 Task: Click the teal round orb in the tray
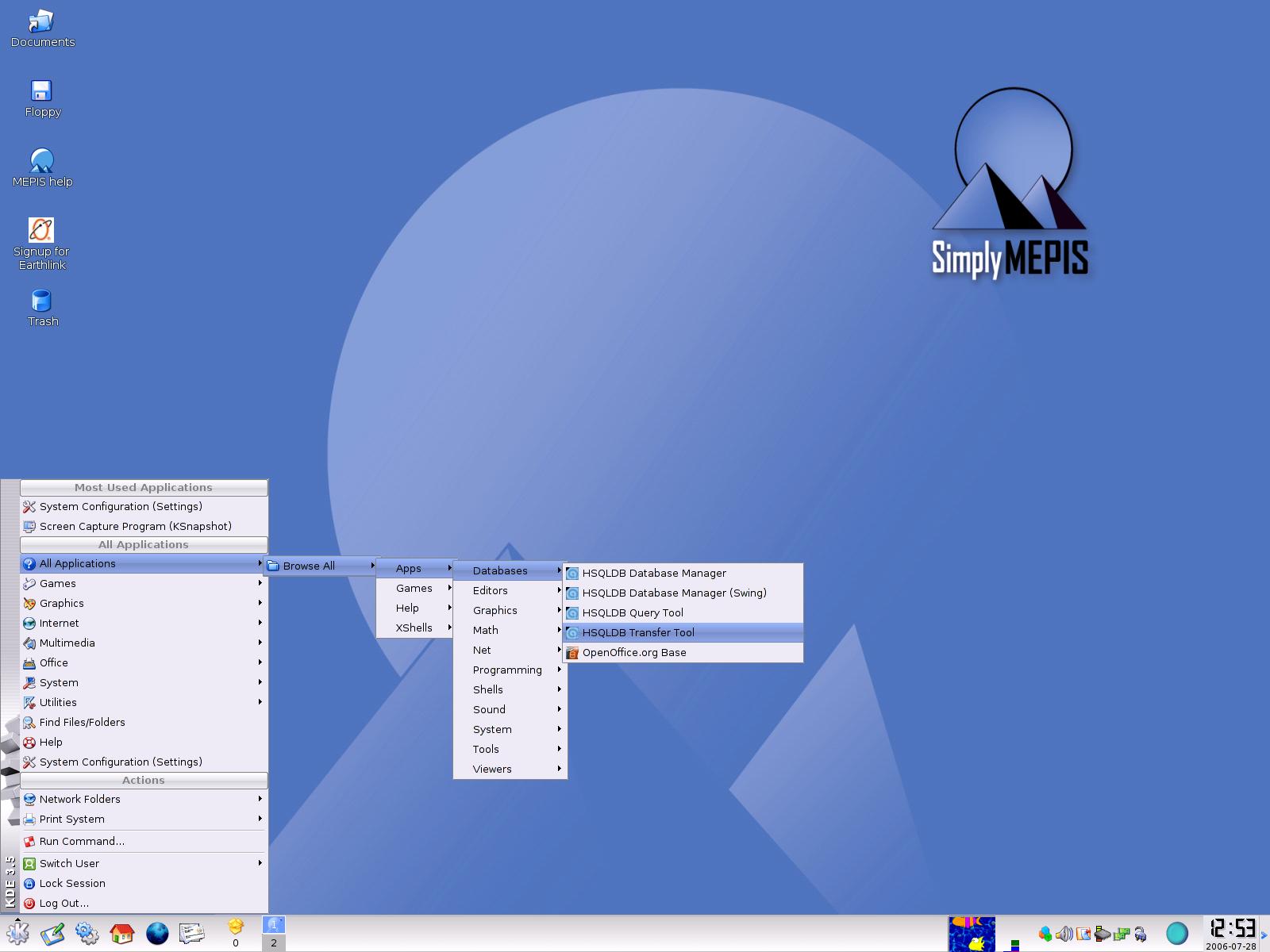(x=1177, y=934)
